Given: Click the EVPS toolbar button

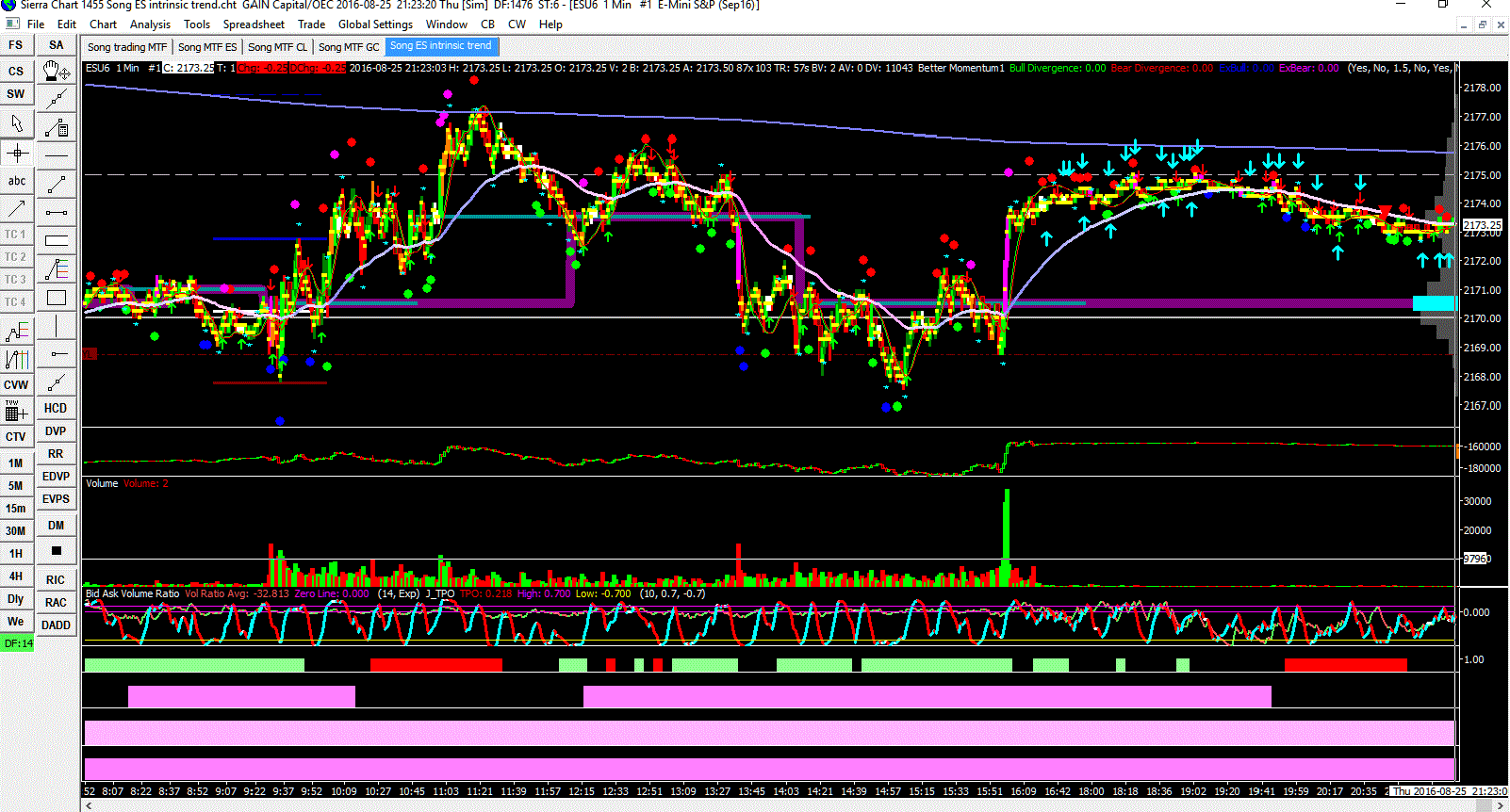Looking at the screenshot, I should 56,499.
